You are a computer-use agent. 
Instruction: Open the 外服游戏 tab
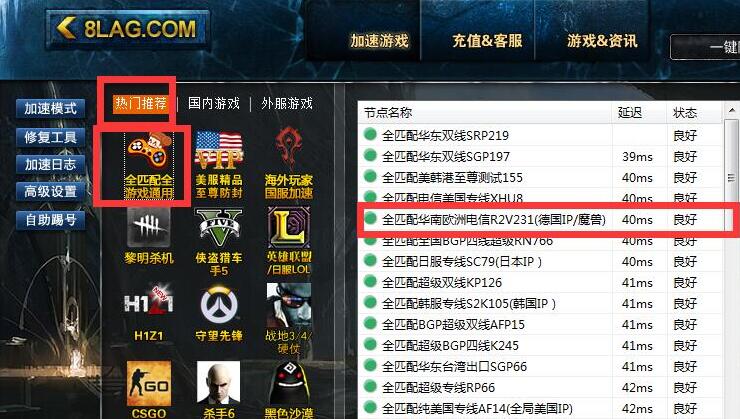pos(287,103)
